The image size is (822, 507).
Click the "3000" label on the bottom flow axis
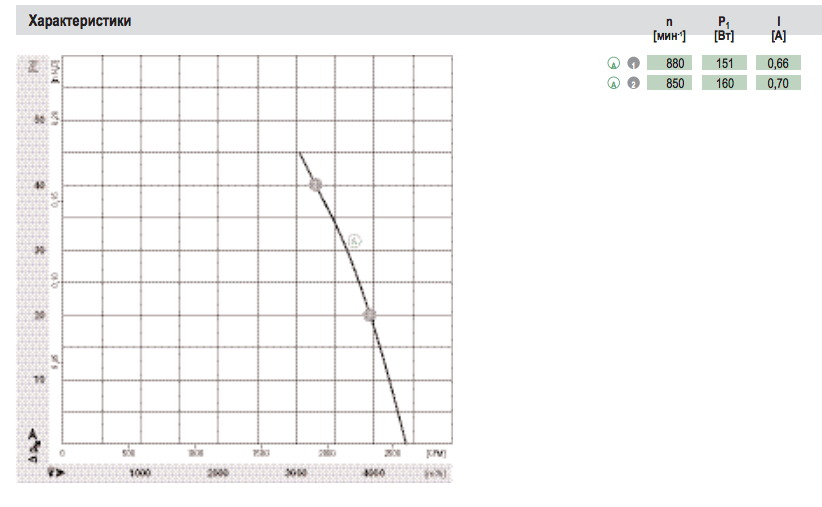[296, 473]
